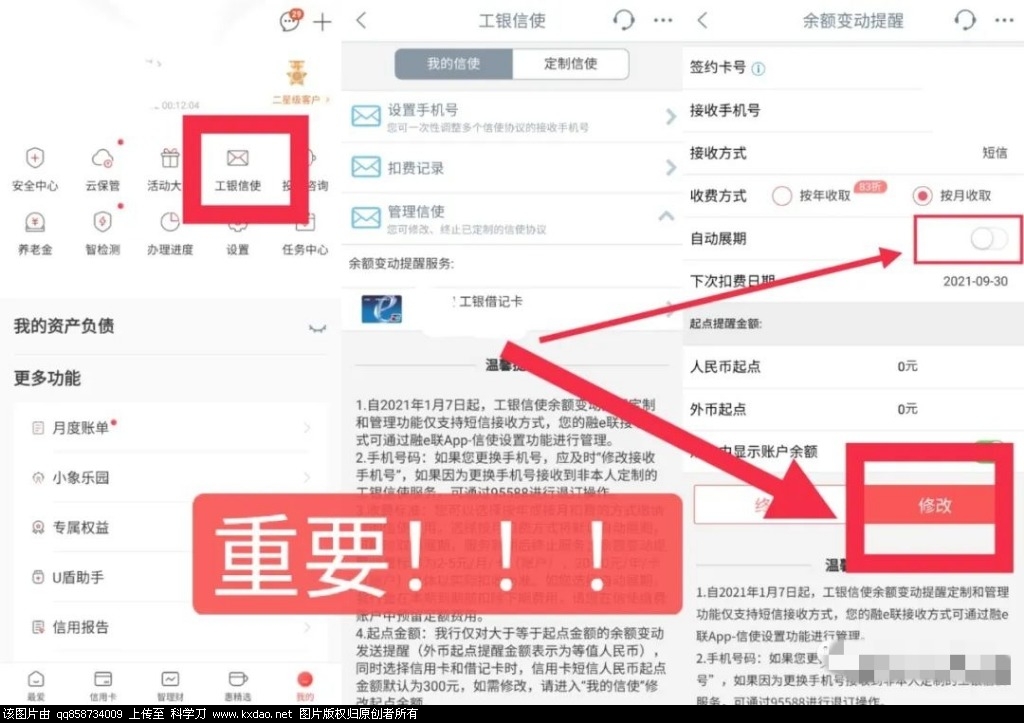Select the 按月收取 monthly charge option

pyautogui.click(x=923, y=195)
